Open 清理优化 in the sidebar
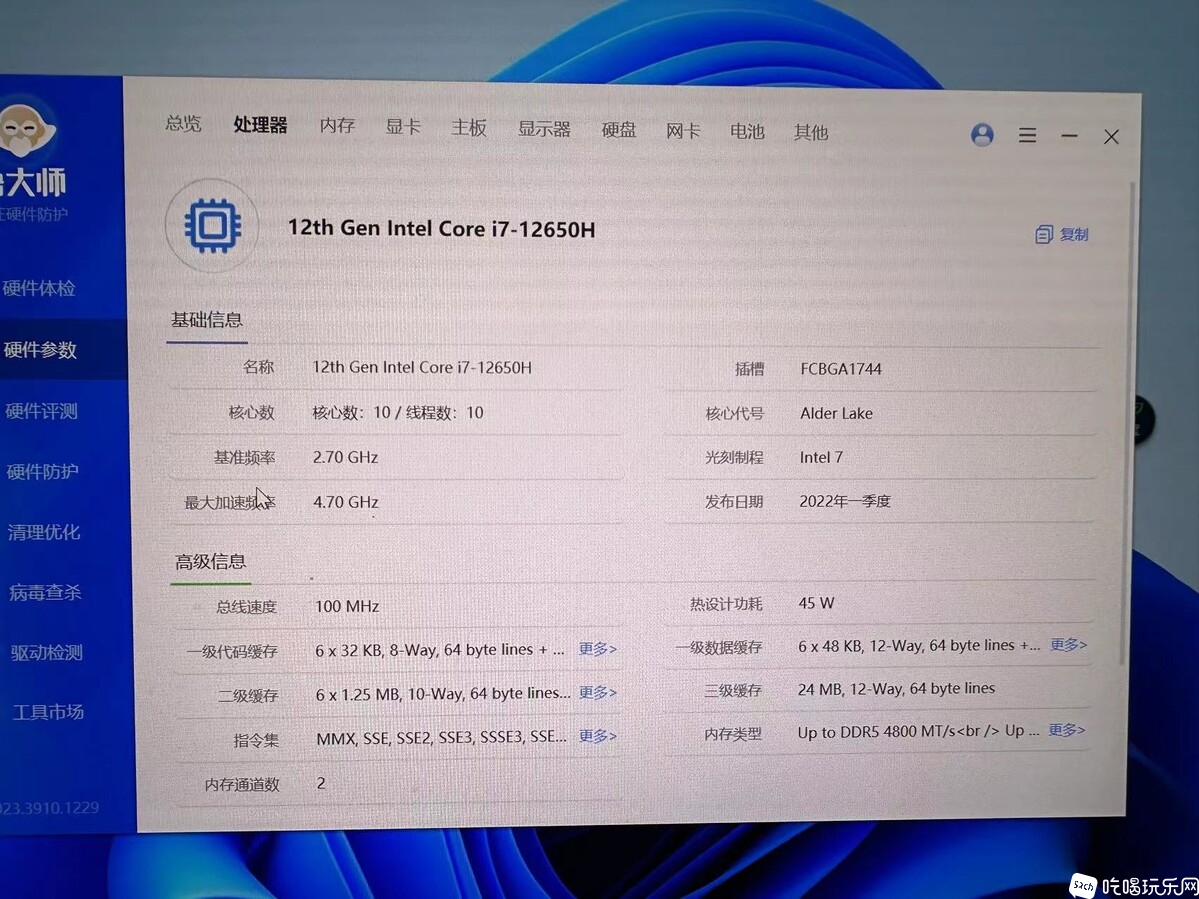 pyautogui.click(x=44, y=532)
